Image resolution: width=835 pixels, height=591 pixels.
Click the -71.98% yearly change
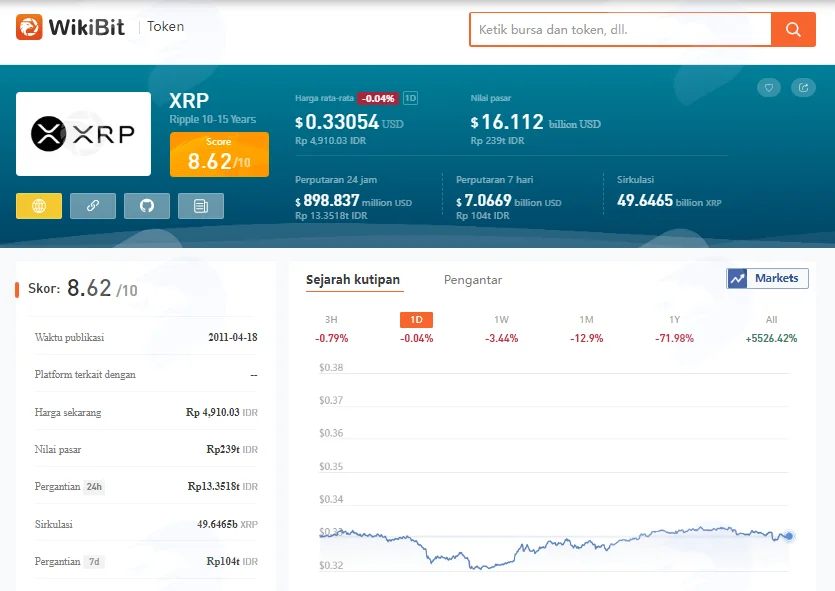point(675,339)
